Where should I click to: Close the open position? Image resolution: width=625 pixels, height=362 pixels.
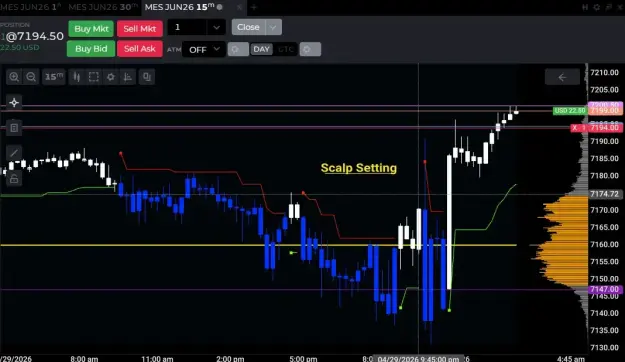[x=248, y=27]
